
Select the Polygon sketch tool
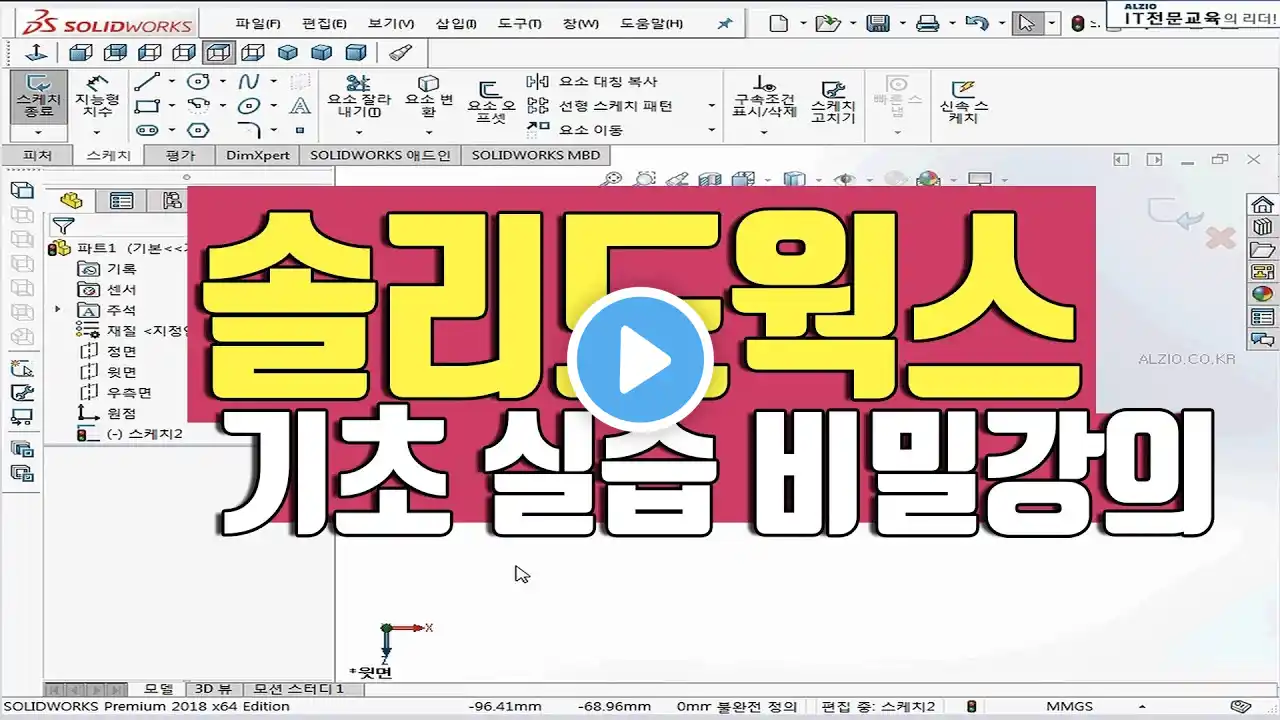[199, 130]
